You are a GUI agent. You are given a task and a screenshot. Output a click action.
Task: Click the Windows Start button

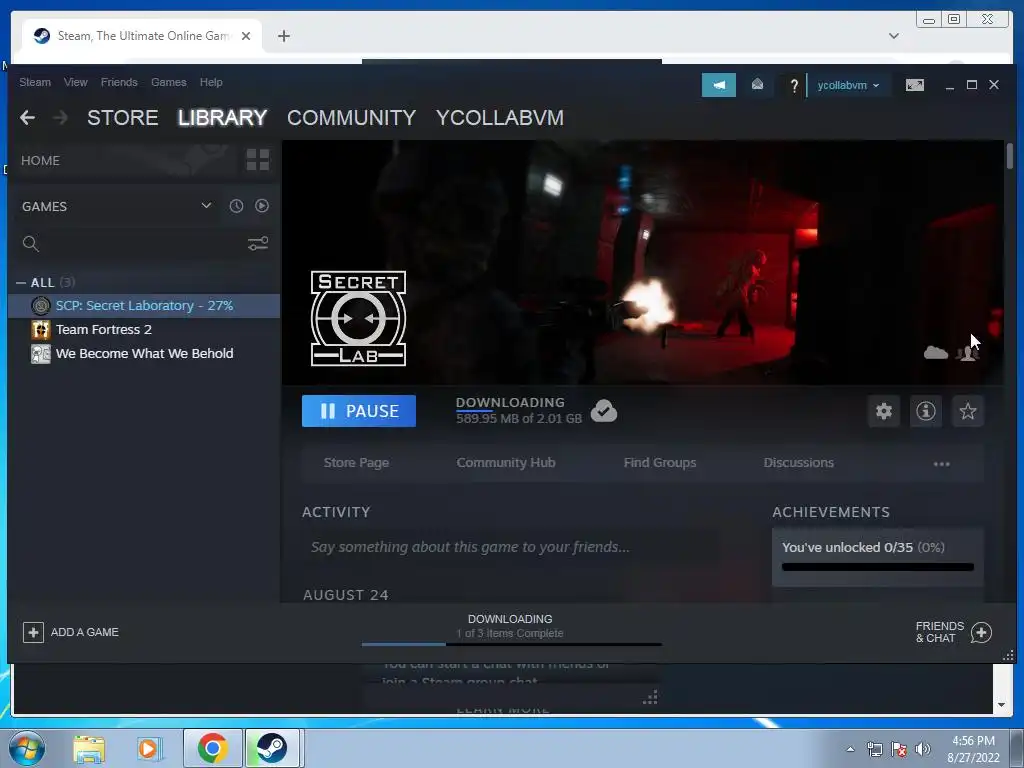[x=27, y=748]
